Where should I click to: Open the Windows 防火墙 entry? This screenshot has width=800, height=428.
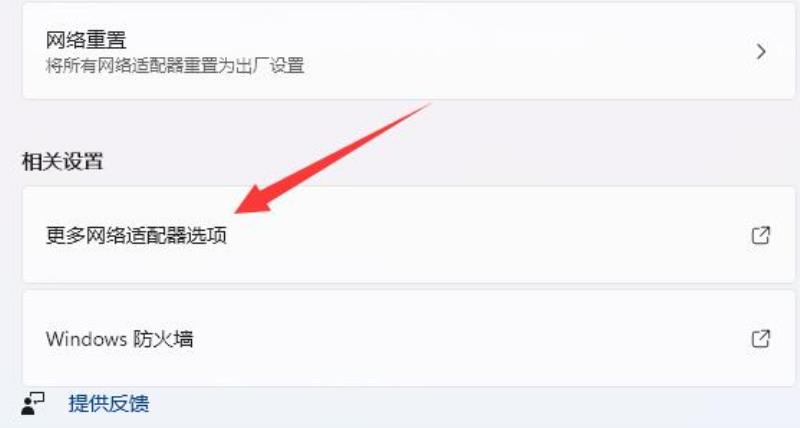pos(409,339)
